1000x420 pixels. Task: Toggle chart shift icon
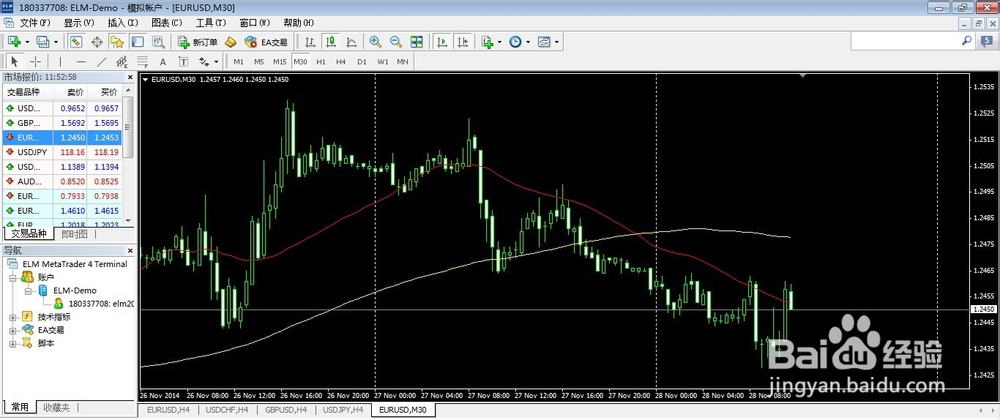[x=462, y=42]
